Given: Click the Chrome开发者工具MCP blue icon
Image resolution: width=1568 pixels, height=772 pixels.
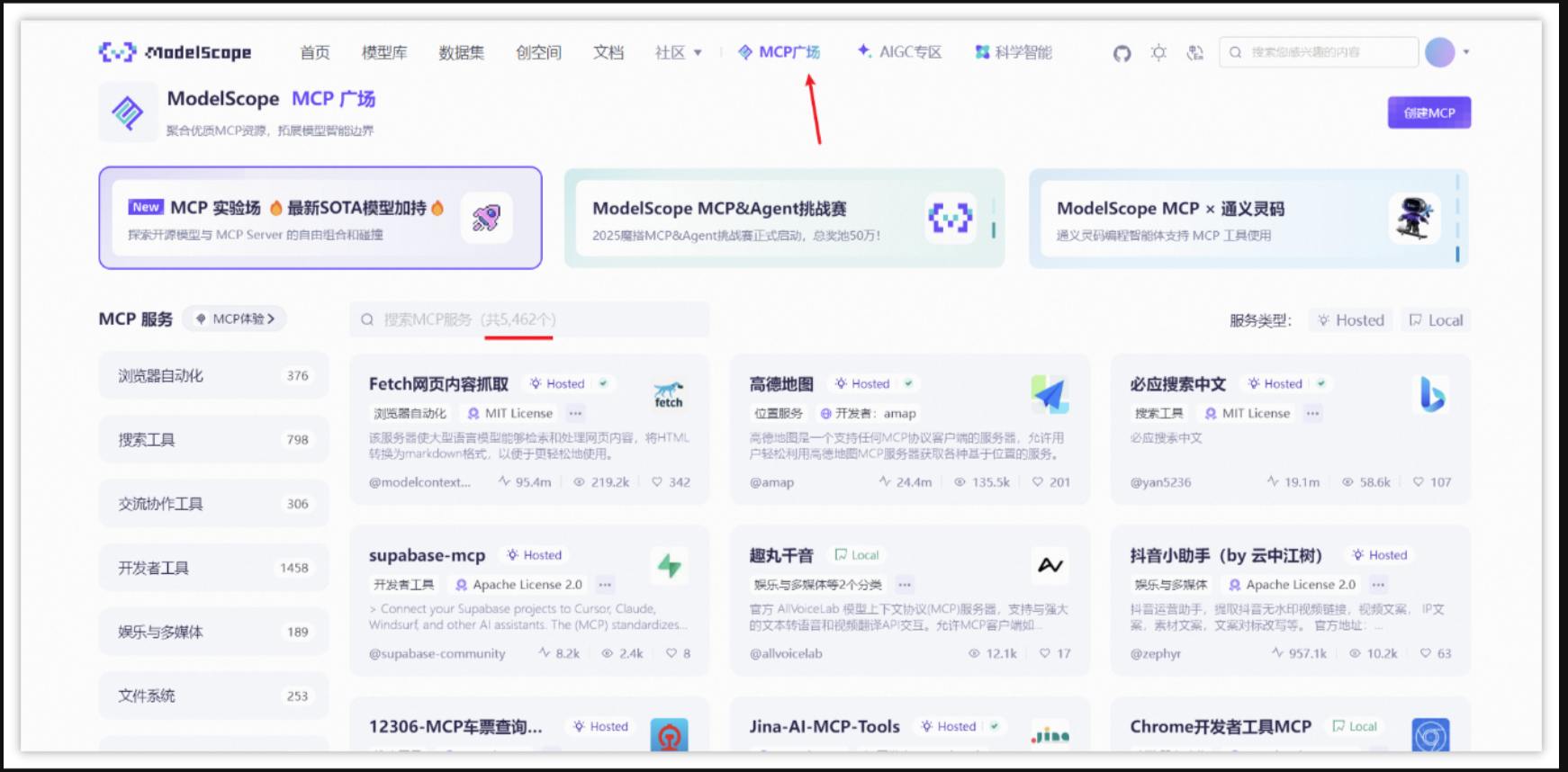Looking at the screenshot, I should (x=1430, y=735).
